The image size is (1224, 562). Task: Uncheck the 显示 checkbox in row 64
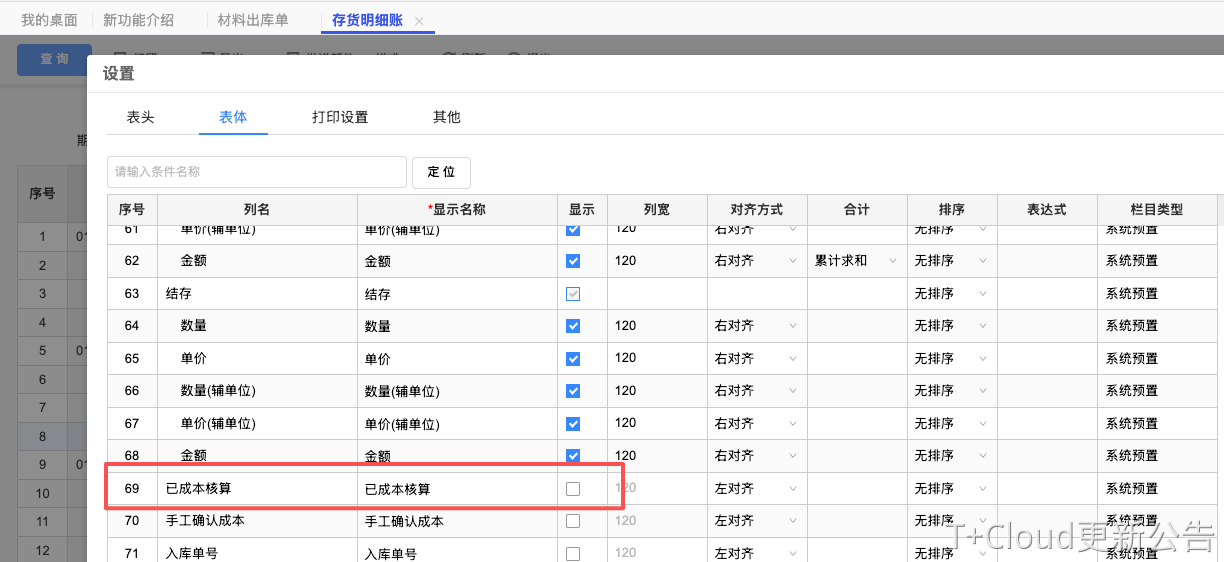tap(573, 326)
